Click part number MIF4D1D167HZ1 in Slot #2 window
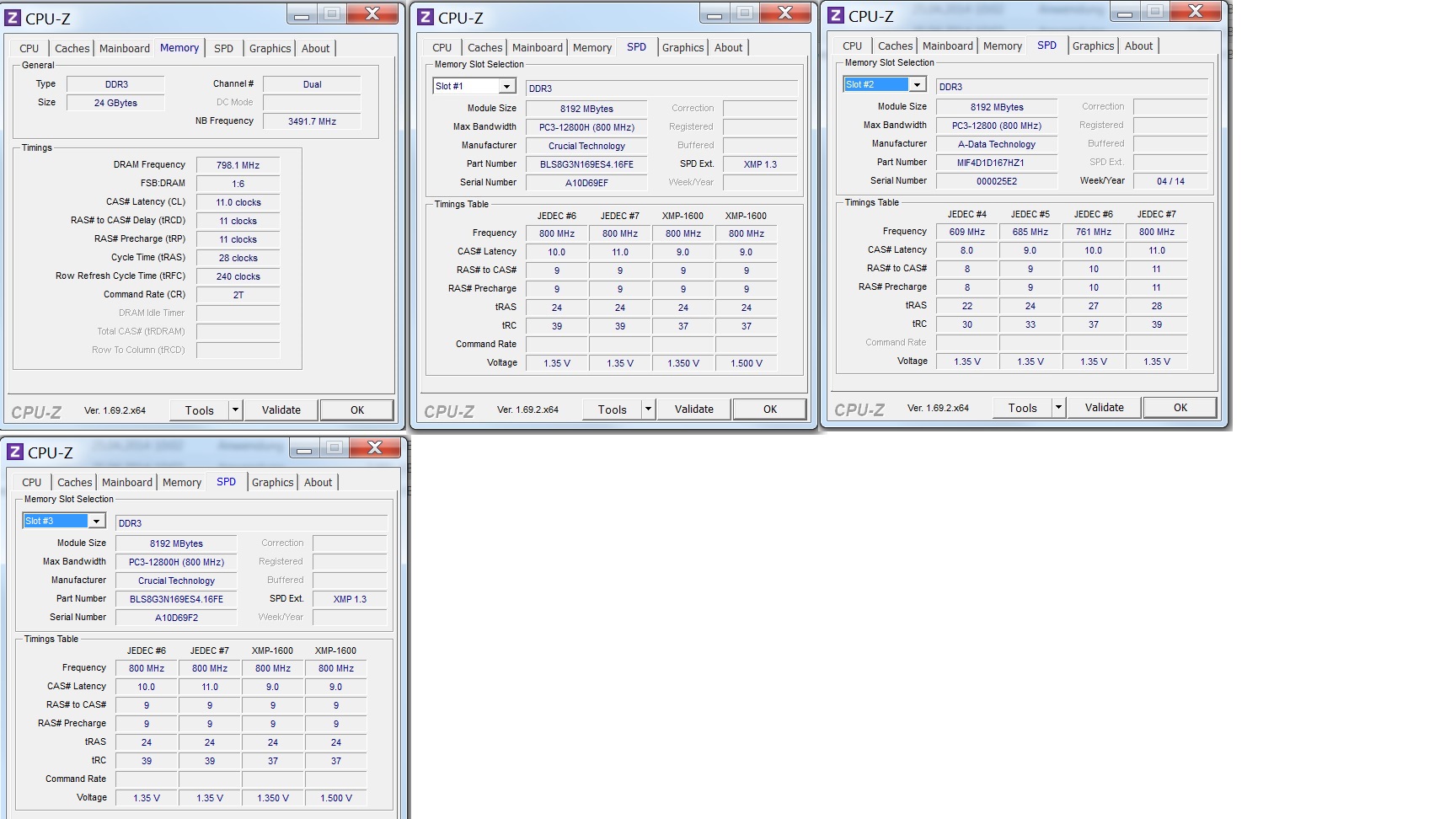 point(997,163)
